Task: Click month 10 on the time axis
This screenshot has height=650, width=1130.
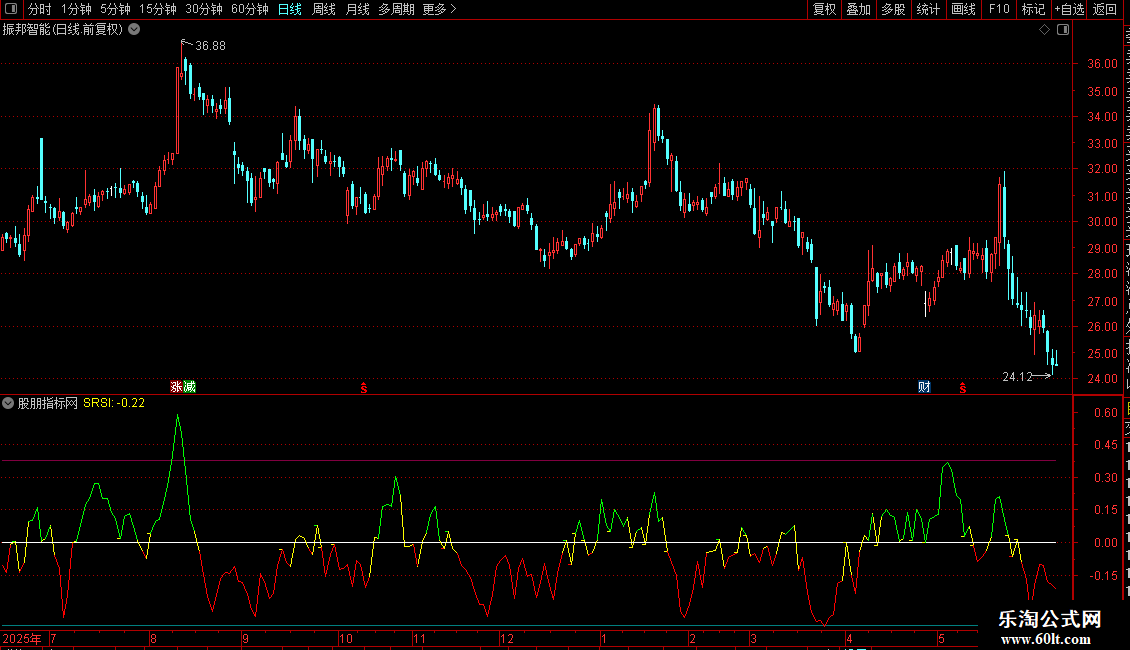Action: click(346, 638)
